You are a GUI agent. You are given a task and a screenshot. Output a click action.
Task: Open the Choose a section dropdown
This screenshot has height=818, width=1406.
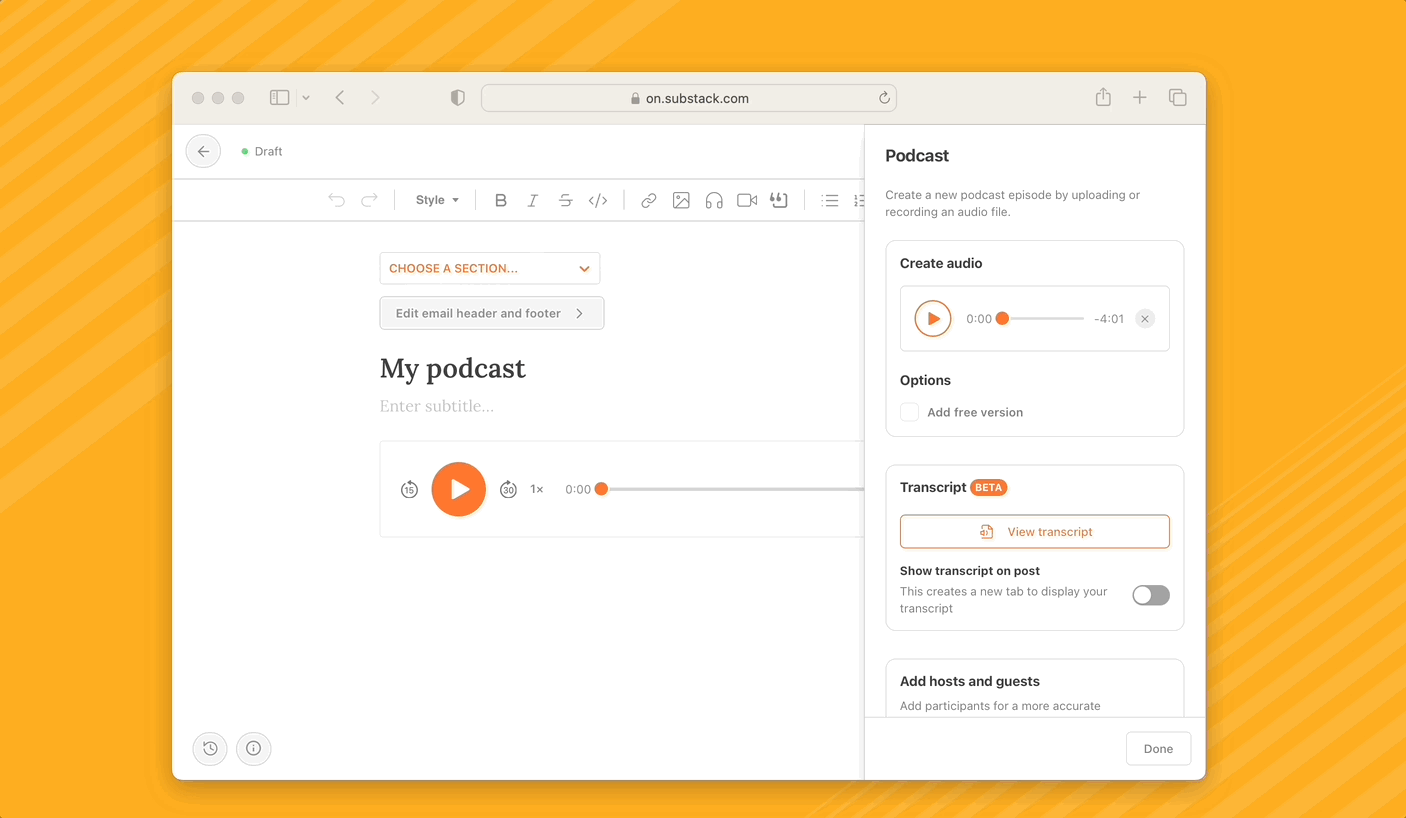(490, 268)
